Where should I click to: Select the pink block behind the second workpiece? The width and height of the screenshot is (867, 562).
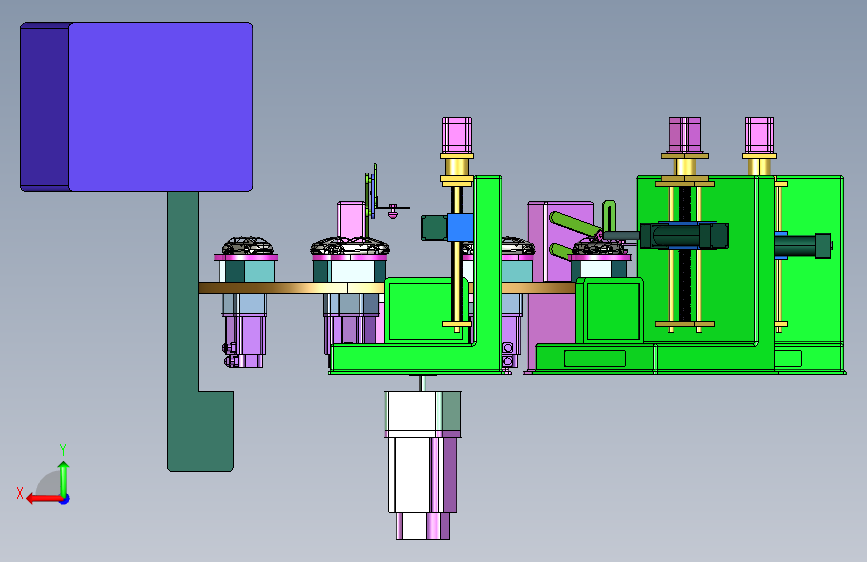tap(351, 220)
